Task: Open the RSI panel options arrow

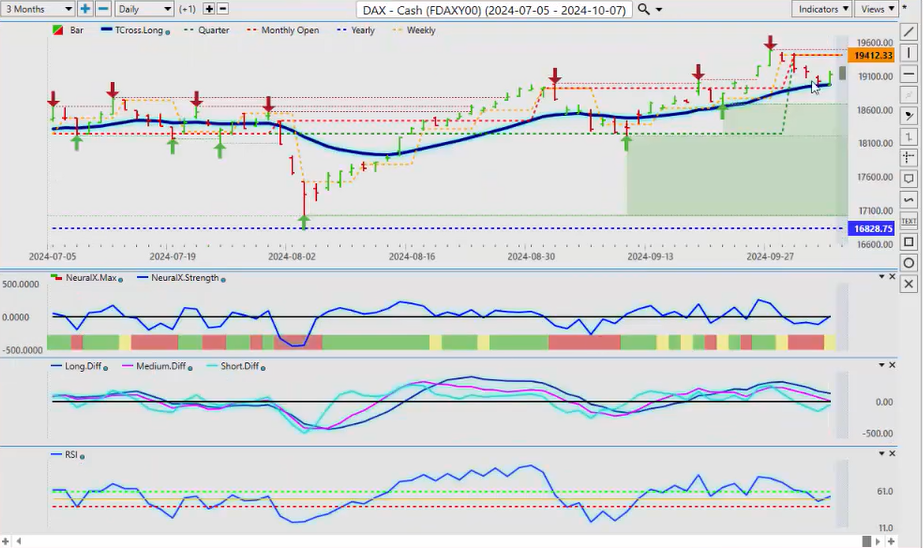Action: (x=882, y=453)
